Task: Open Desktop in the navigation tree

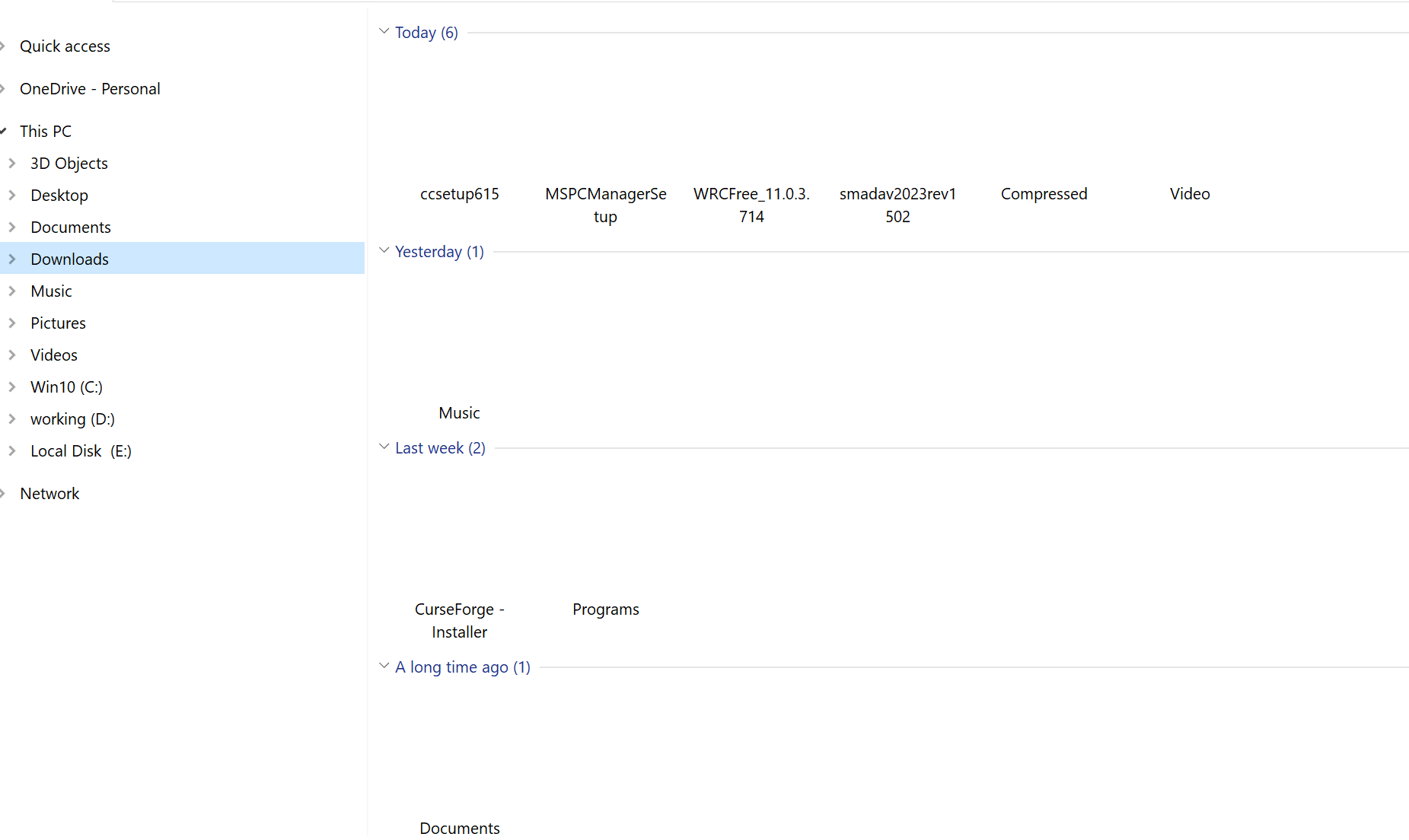Action: click(59, 196)
